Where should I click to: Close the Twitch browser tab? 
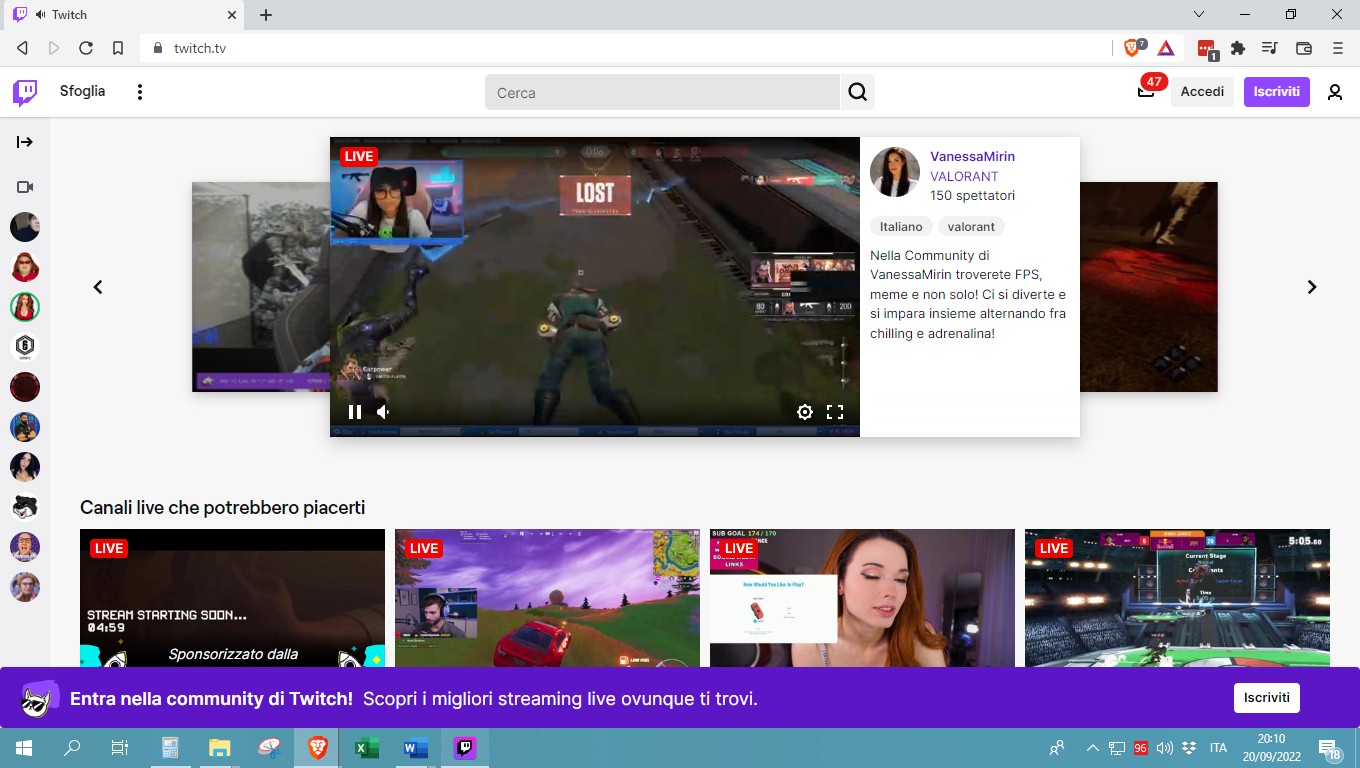tap(232, 15)
